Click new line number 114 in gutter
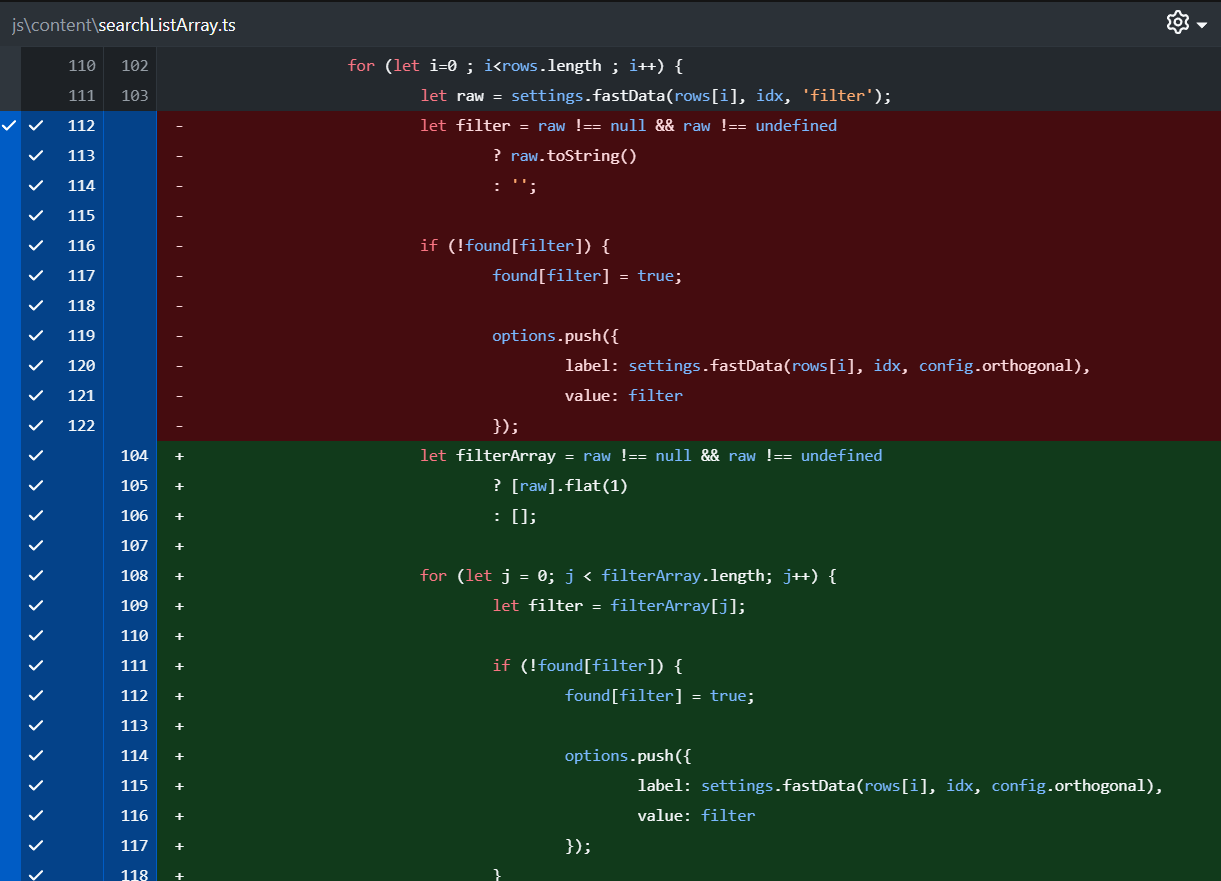Image resolution: width=1221 pixels, height=881 pixels. 134,756
